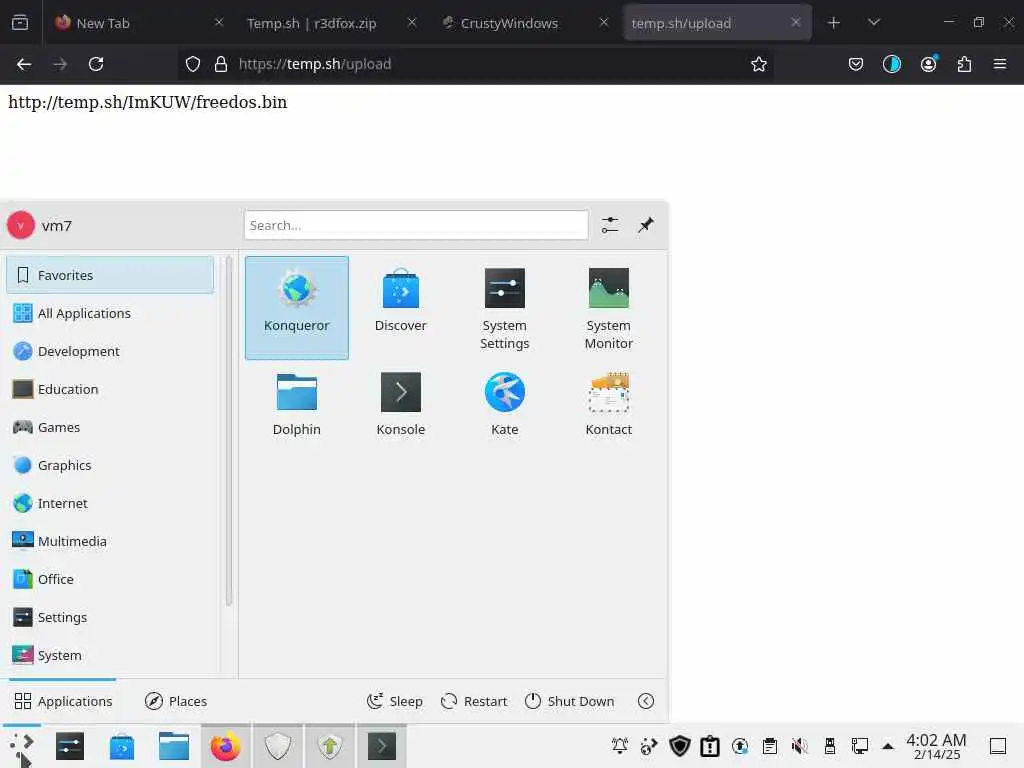Open network connections tray icon
The width and height of the screenshot is (1024, 768).
pyautogui.click(x=859, y=746)
